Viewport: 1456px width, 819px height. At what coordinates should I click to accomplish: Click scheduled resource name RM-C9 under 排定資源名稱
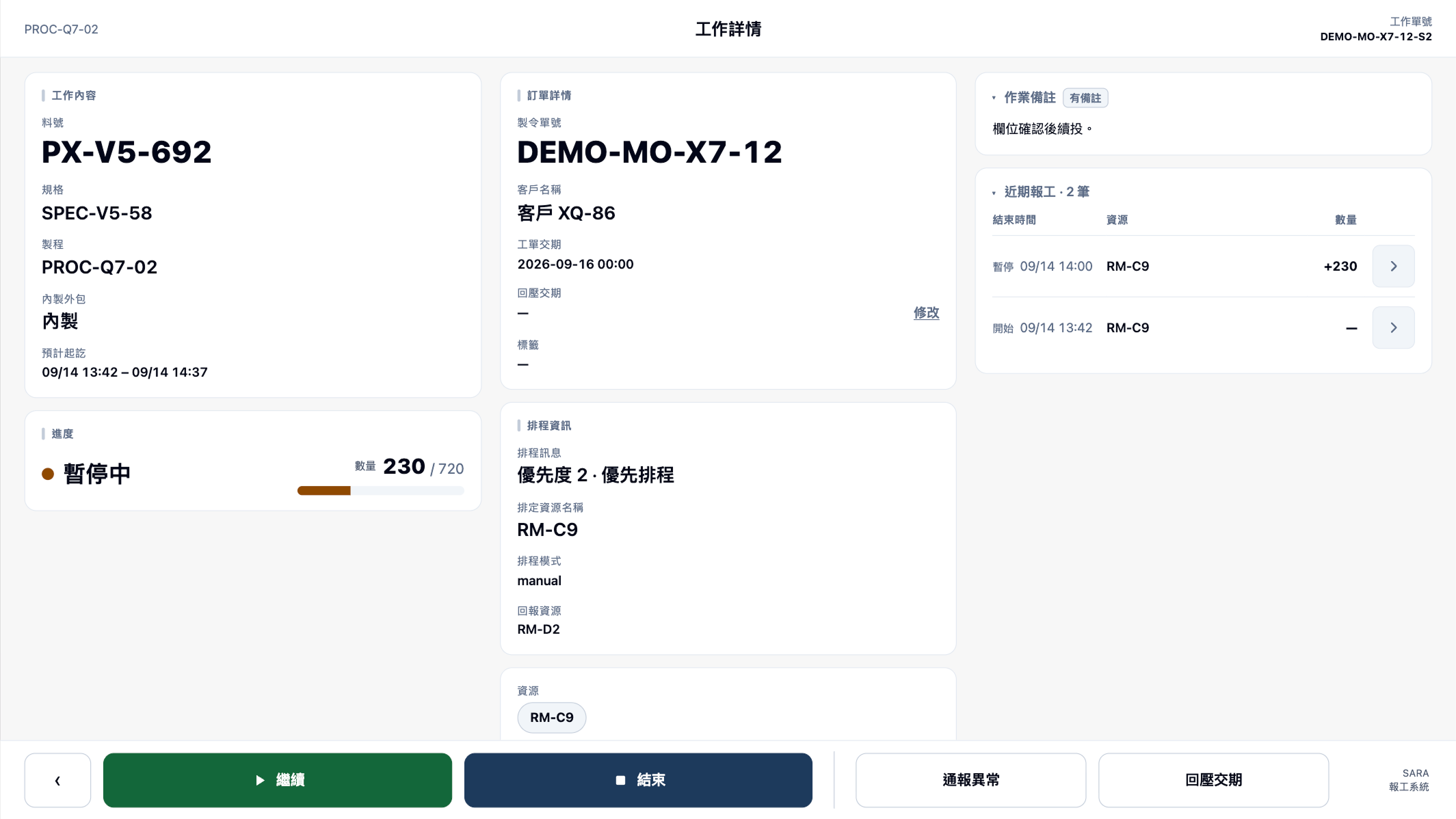547,530
